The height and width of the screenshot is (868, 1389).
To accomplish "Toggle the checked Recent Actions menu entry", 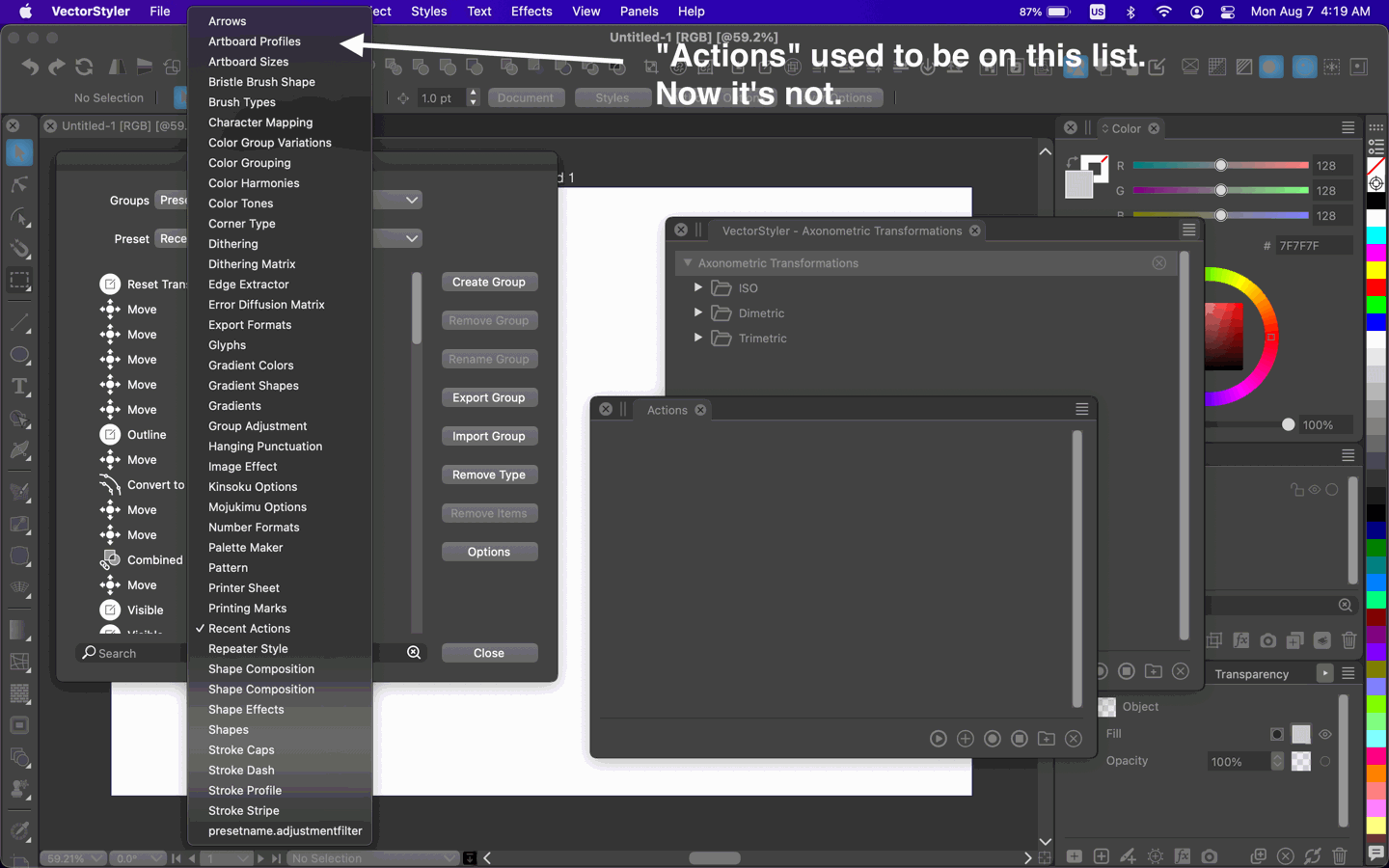I will coord(249,629).
